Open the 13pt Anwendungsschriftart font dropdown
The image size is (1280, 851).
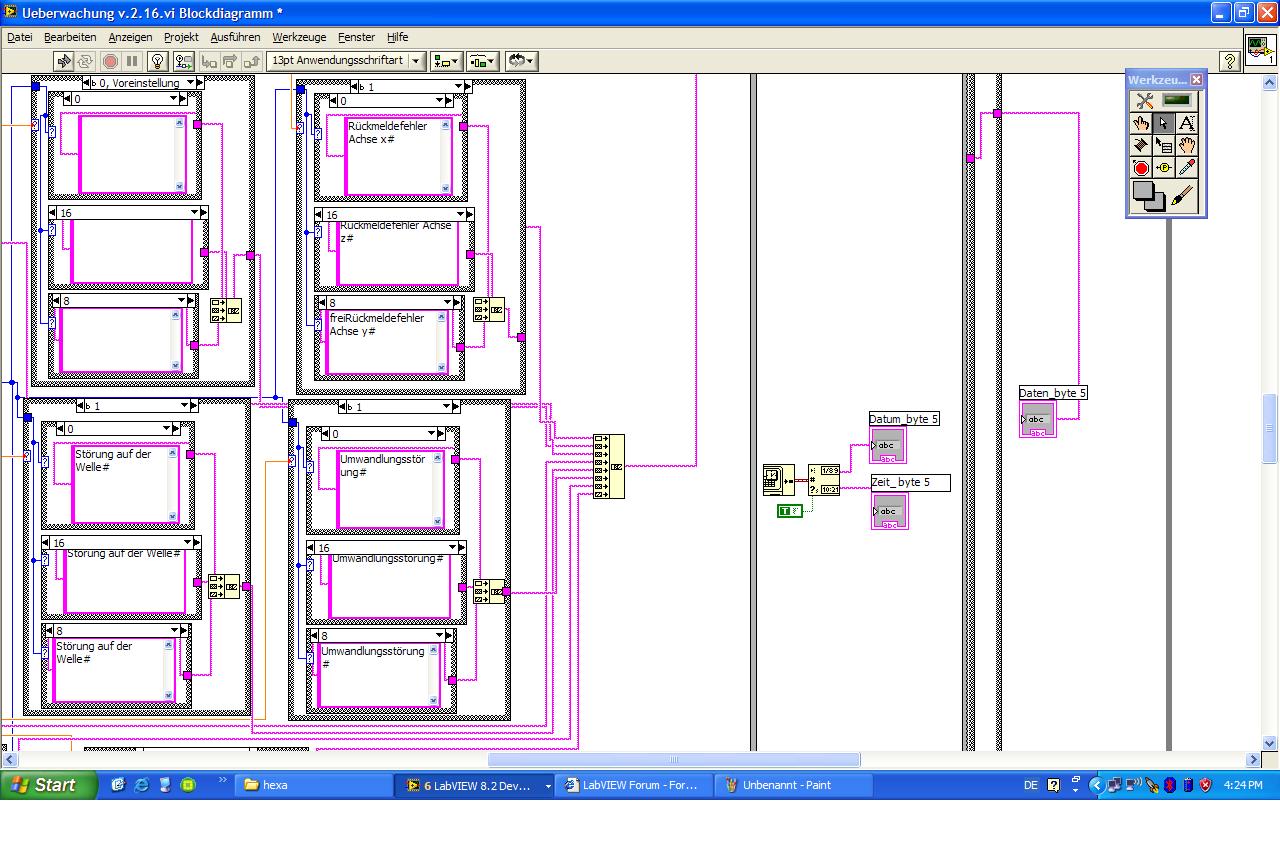coord(346,61)
